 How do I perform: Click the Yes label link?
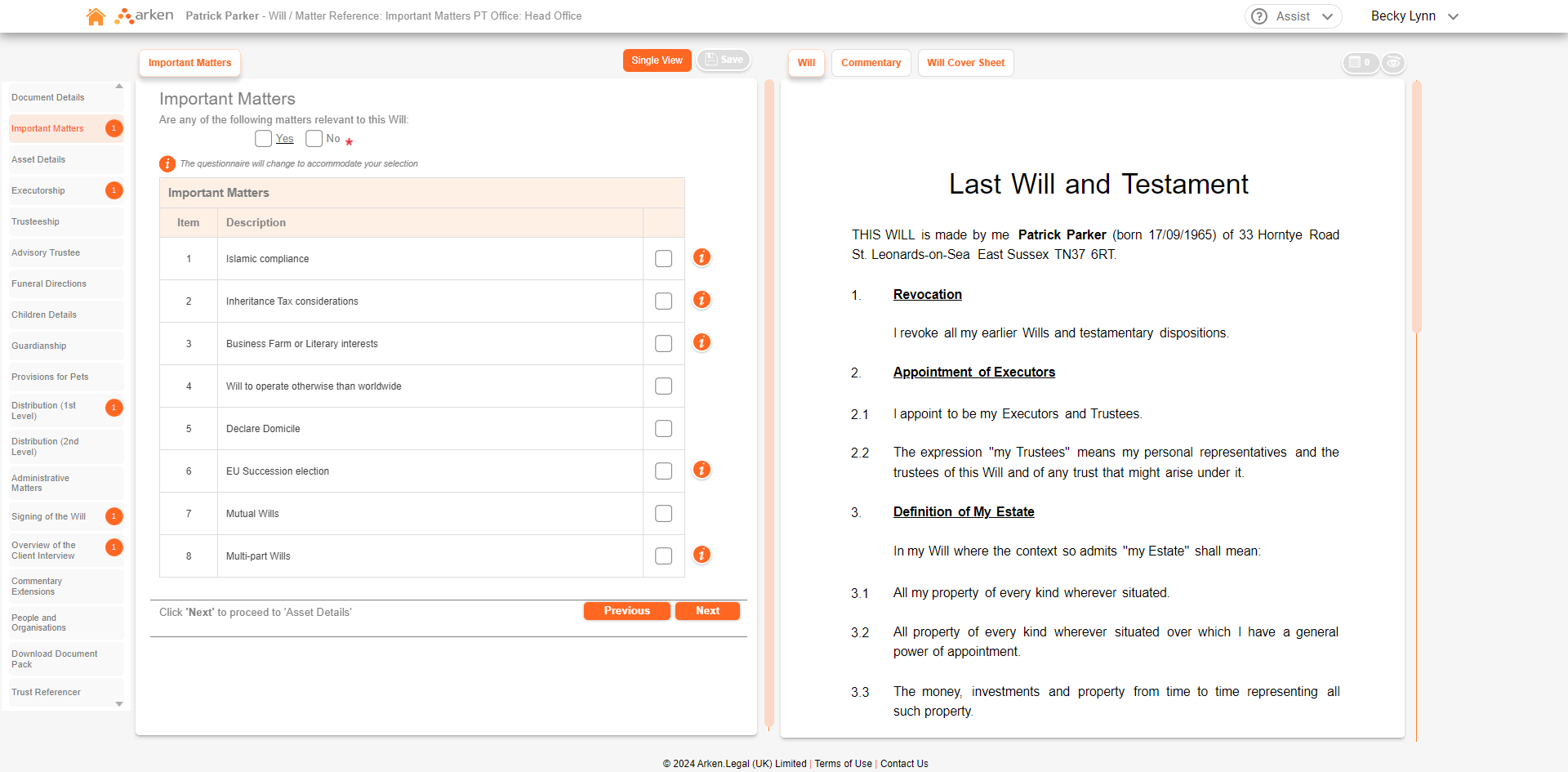pyautogui.click(x=285, y=139)
